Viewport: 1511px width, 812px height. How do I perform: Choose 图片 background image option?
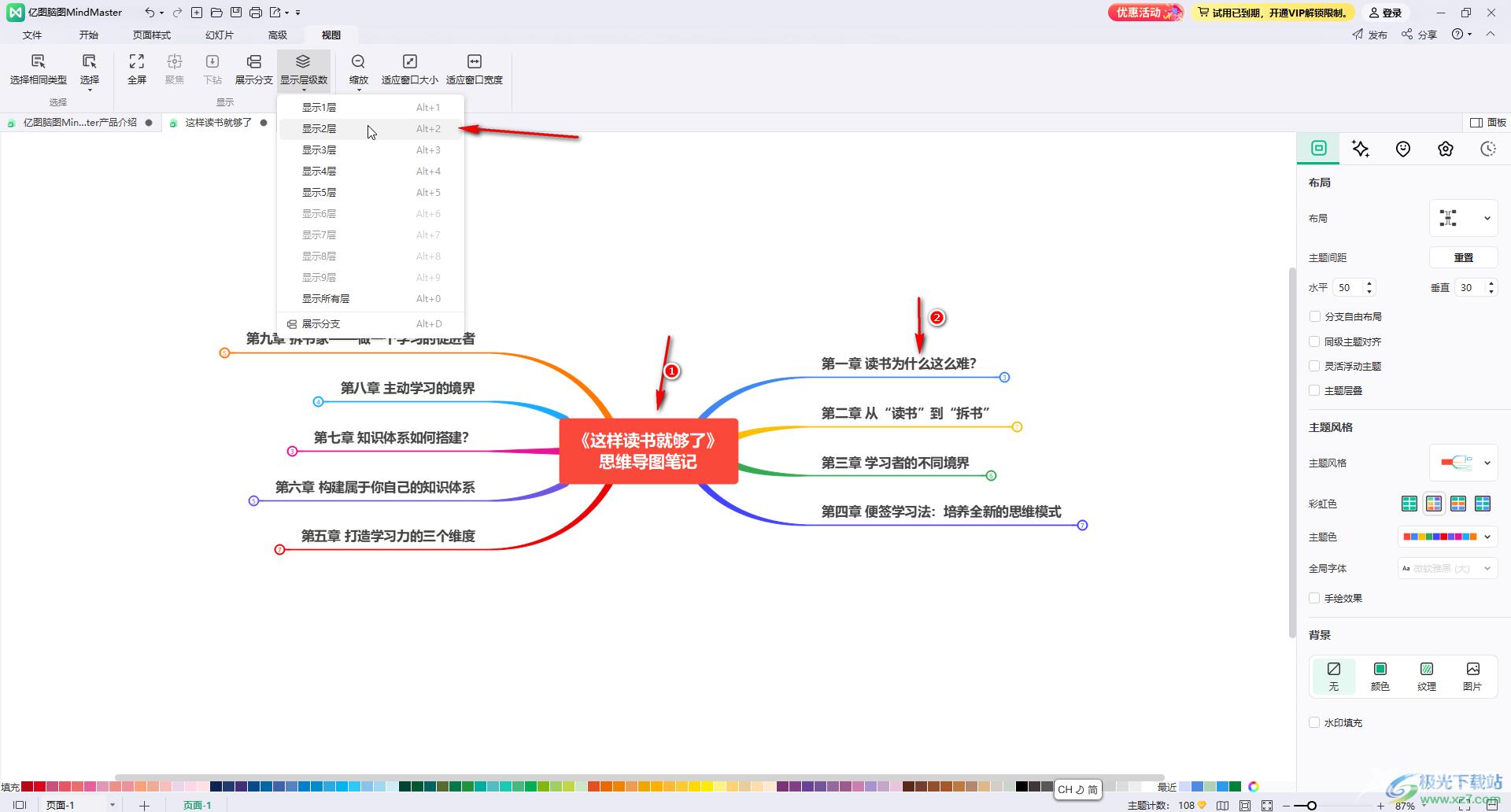pyautogui.click(x=1472, y=676)
